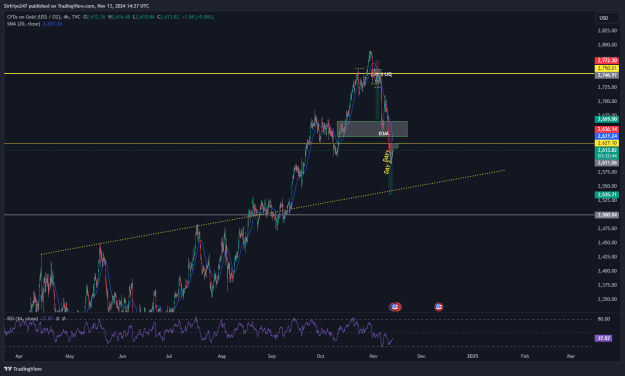Click the 2,800.00 price axis value
The height and width of the screenshot is (376, 625).
click(x=607, y=45)
